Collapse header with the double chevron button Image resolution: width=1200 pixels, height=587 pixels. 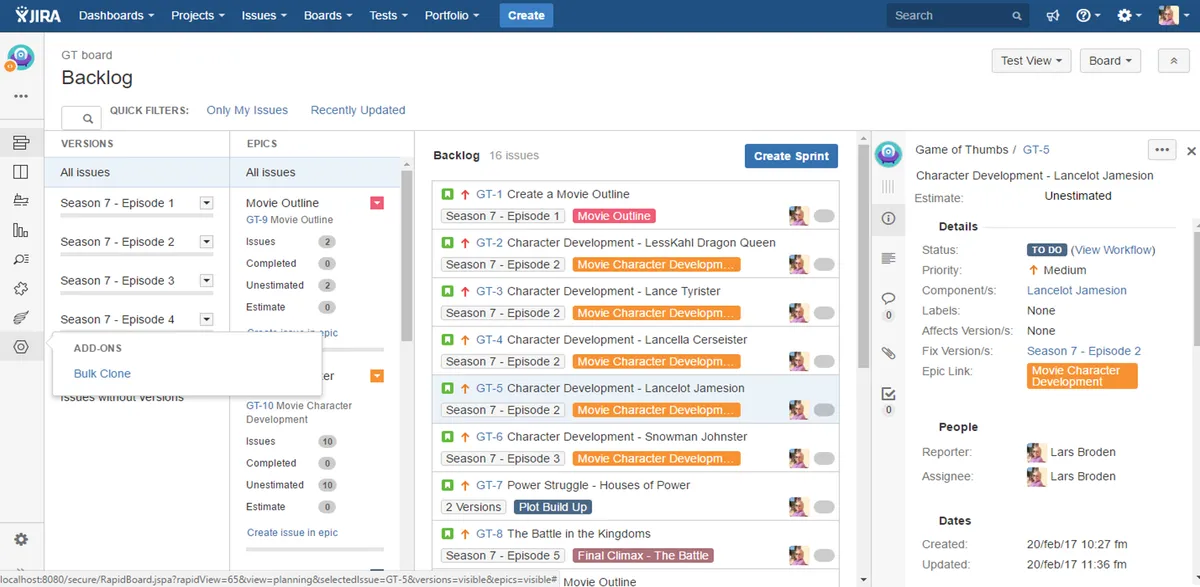click(1174, 61)
